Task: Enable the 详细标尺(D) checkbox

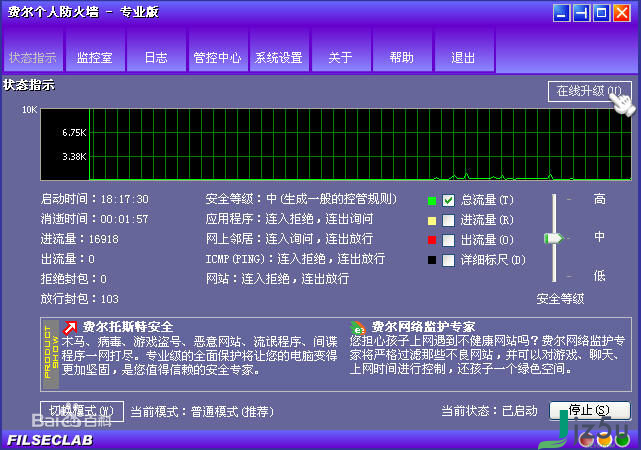Action: click(448, 260)
